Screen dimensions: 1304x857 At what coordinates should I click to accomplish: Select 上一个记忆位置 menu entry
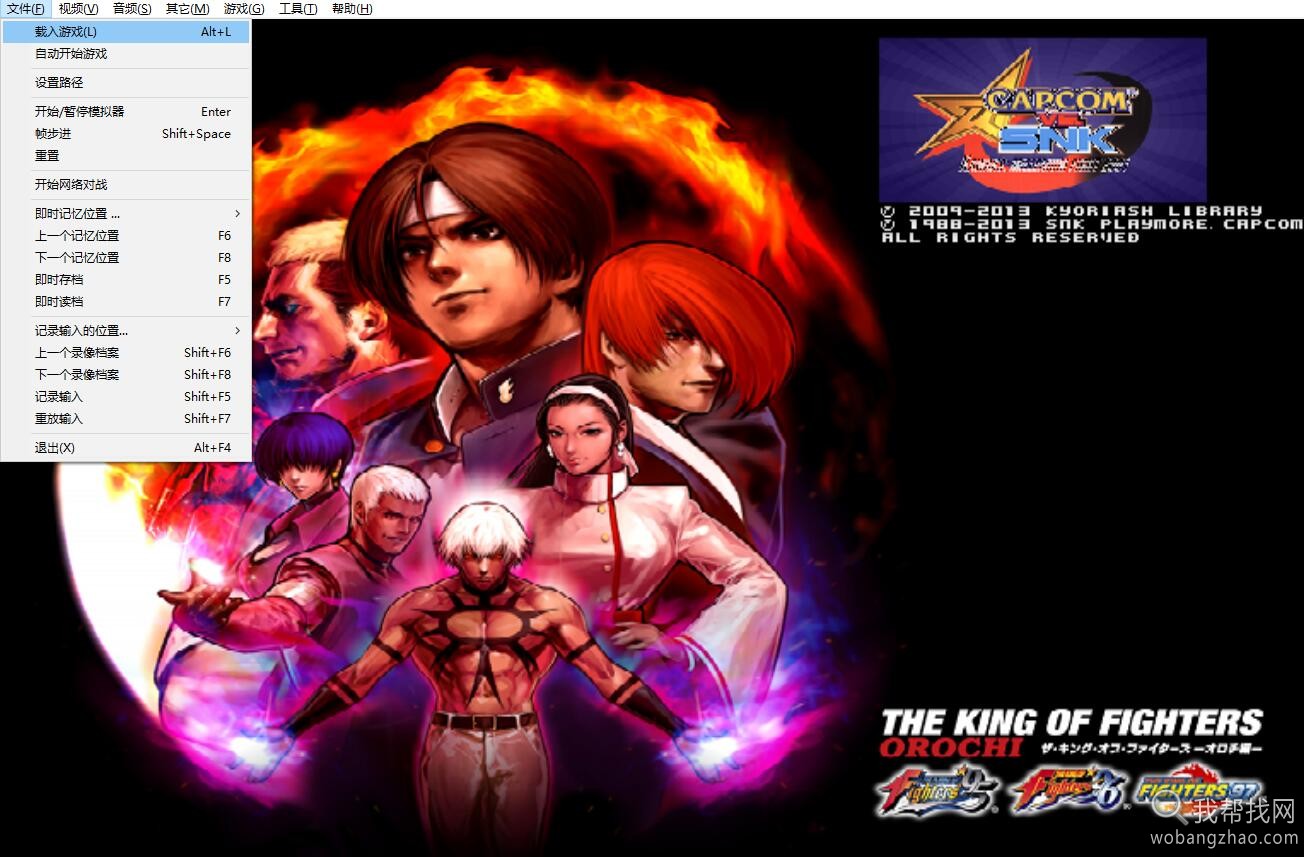click(126, 236)
